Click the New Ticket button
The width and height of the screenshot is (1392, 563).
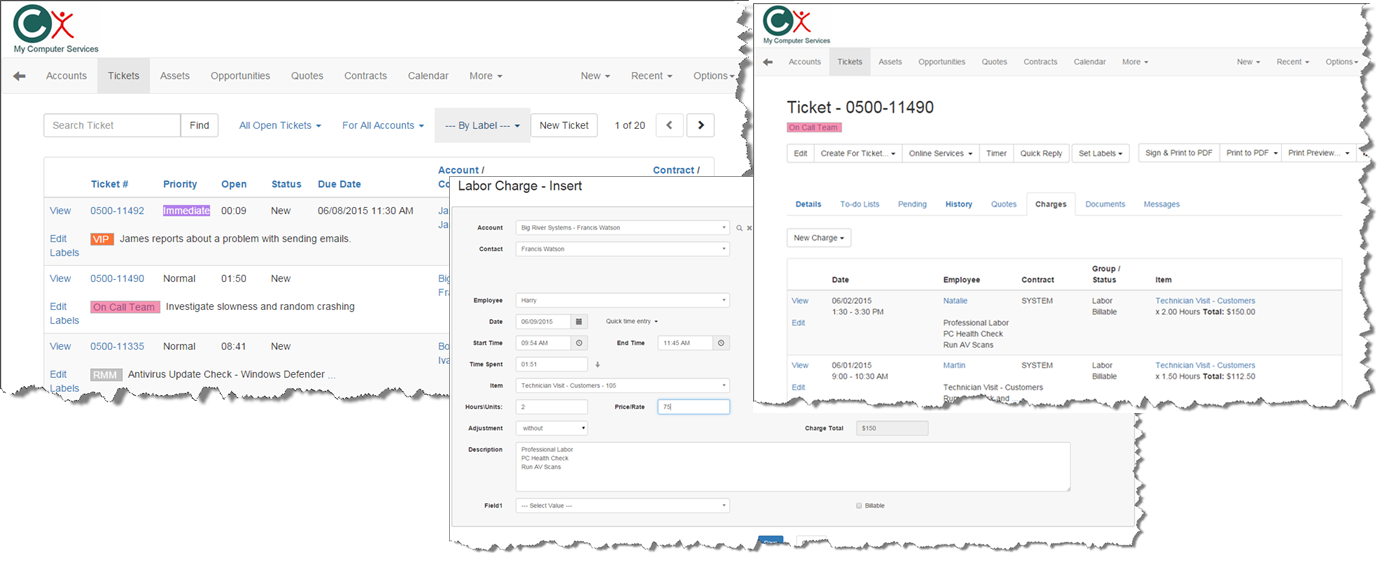point(564,125)
